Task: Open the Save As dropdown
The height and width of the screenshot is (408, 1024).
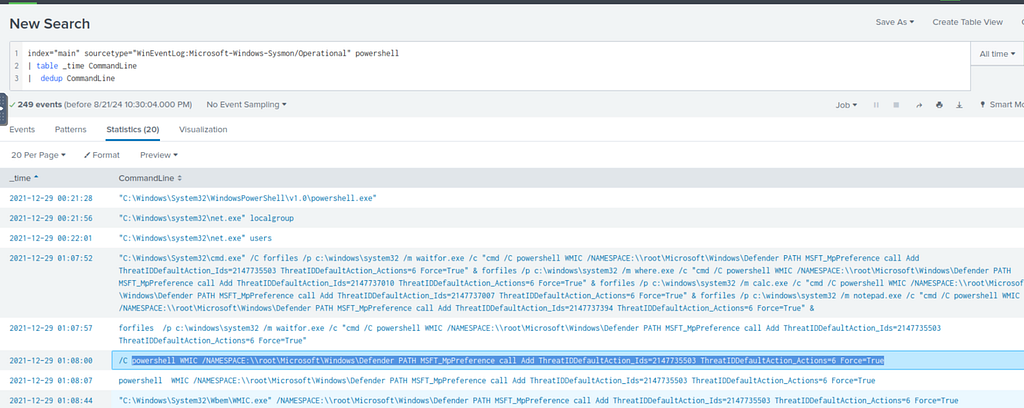Action: [895, 22]
